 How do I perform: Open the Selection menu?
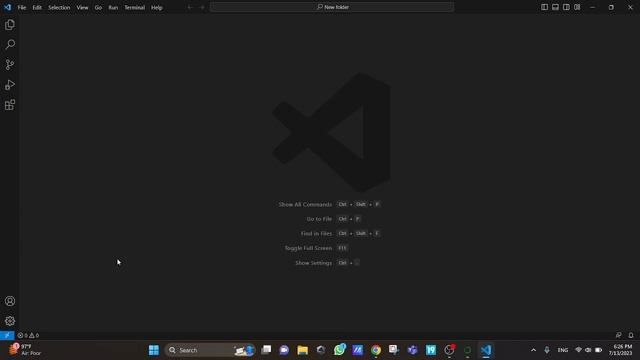(59, 7)
